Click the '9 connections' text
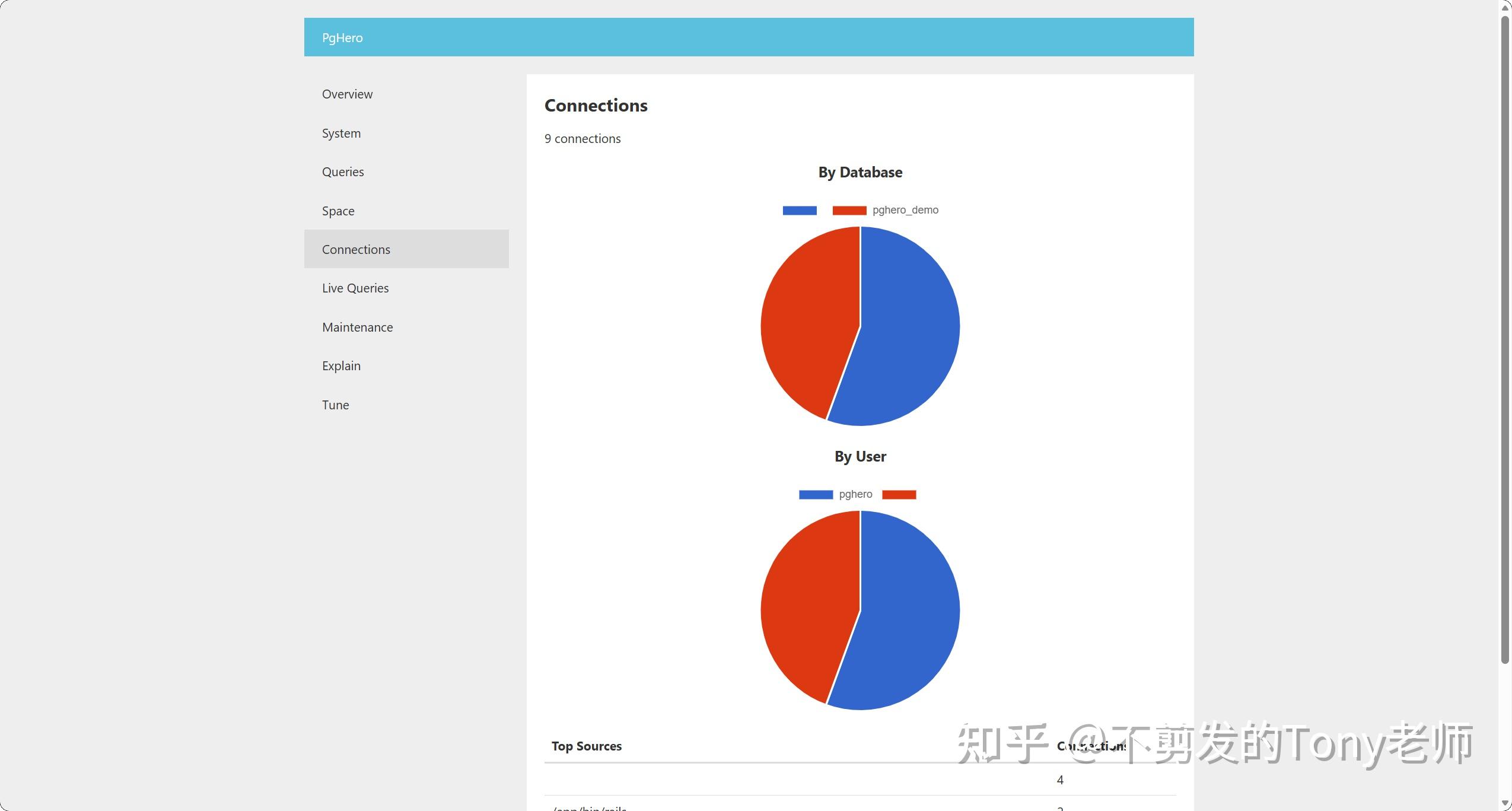The image size is (1512, 811). 582,138
